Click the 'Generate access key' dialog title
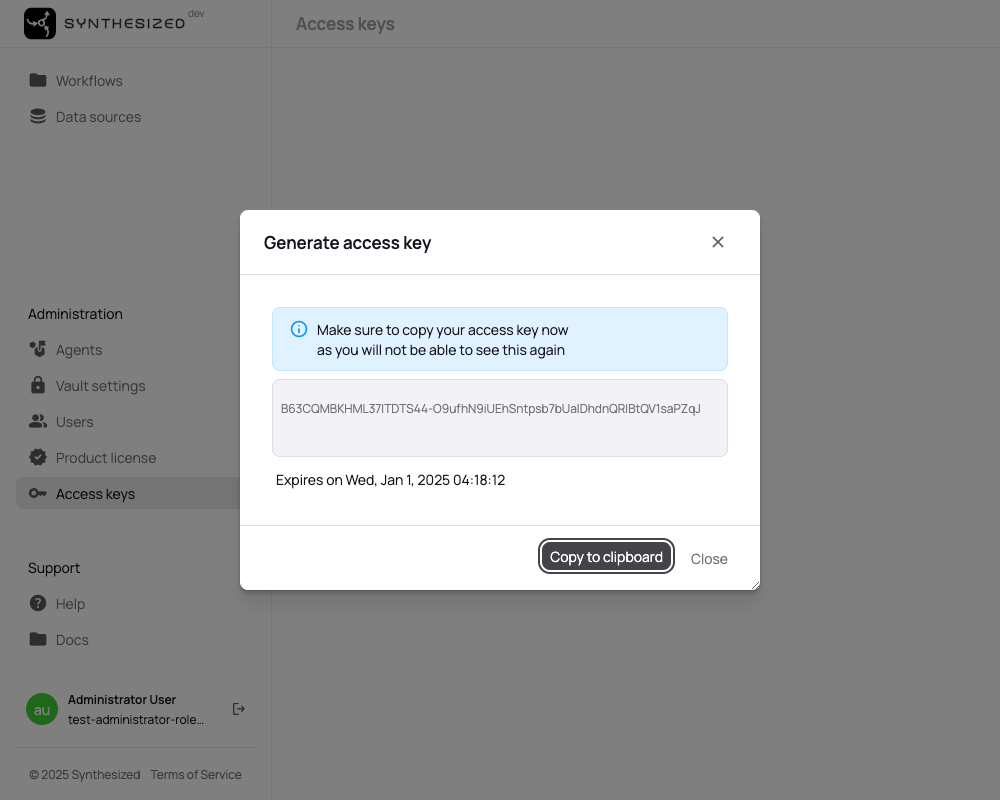1000x800 pixels. [348, 243]
